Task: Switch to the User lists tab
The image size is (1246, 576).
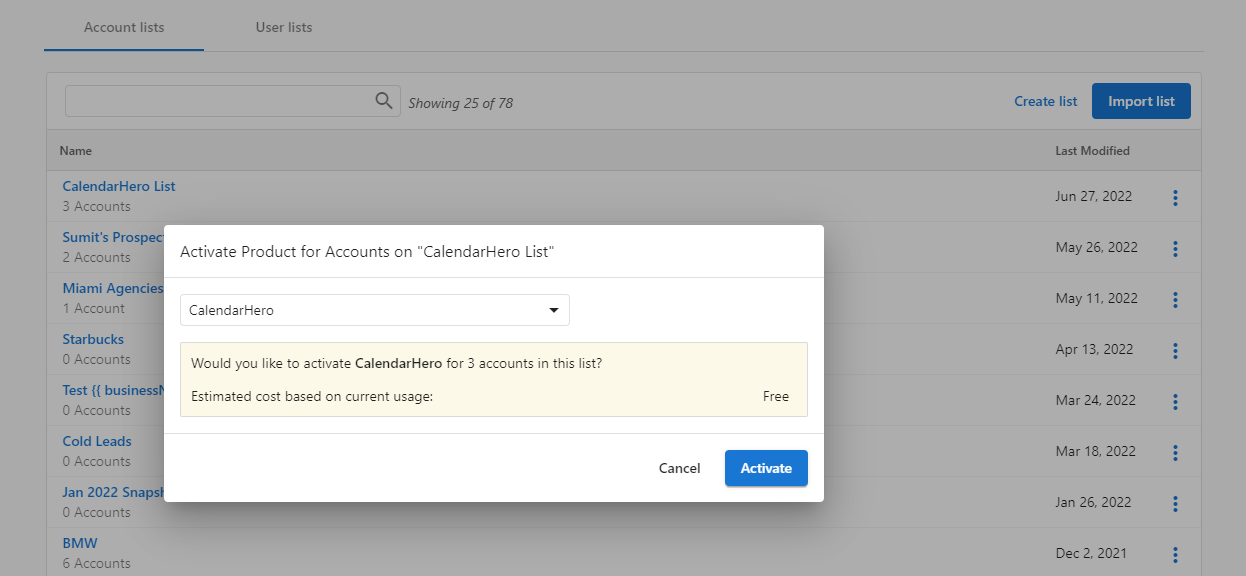Action: 284,27
